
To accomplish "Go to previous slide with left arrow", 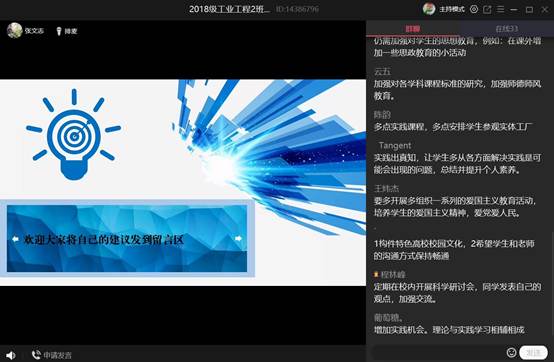I will [15, 239].
